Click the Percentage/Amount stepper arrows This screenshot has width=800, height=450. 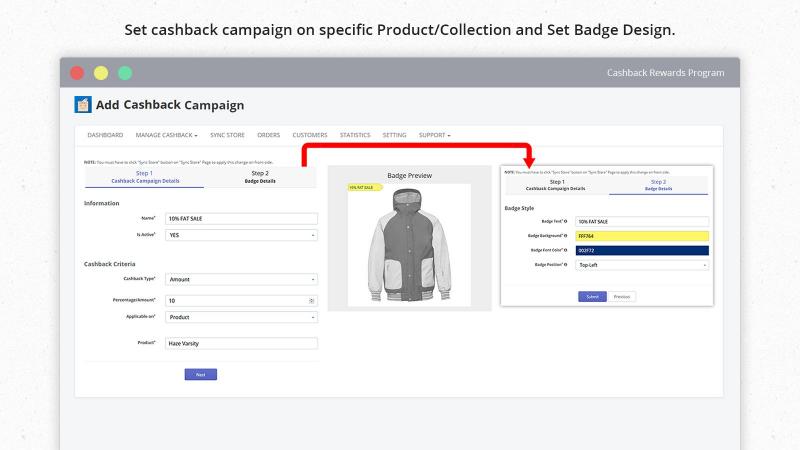(312, 301)
